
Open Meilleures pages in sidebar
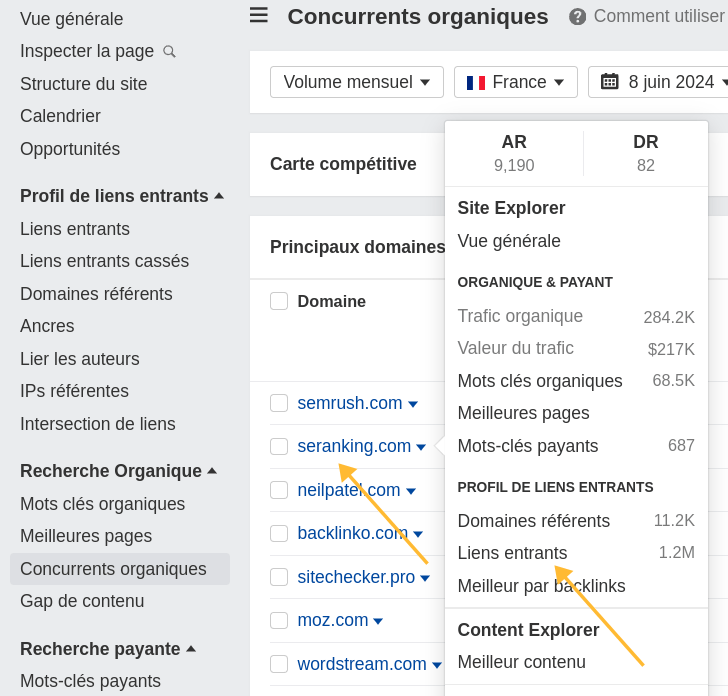86,536
